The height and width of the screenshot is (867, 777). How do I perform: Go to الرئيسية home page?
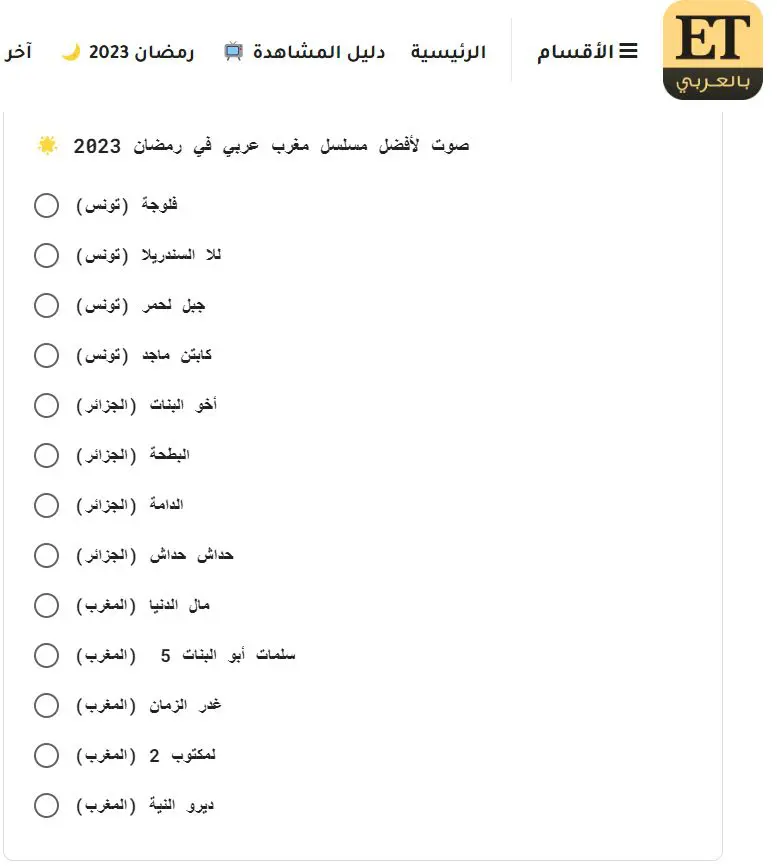click(x=448, y=52)
